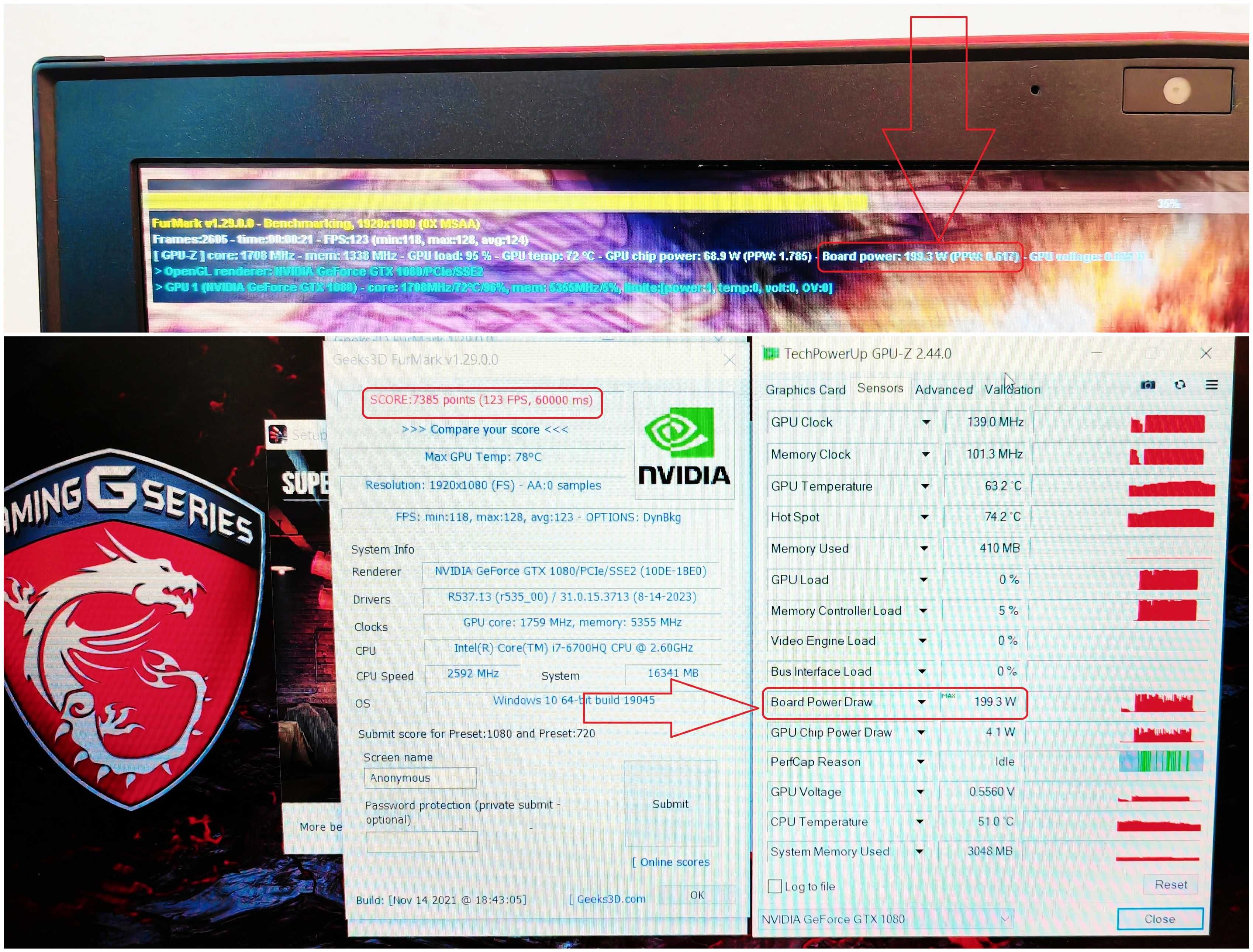Viewport: 1253px width, 952px height.
Task: Open the Board Power Draw dropdown
Action: tap(922, 702)
